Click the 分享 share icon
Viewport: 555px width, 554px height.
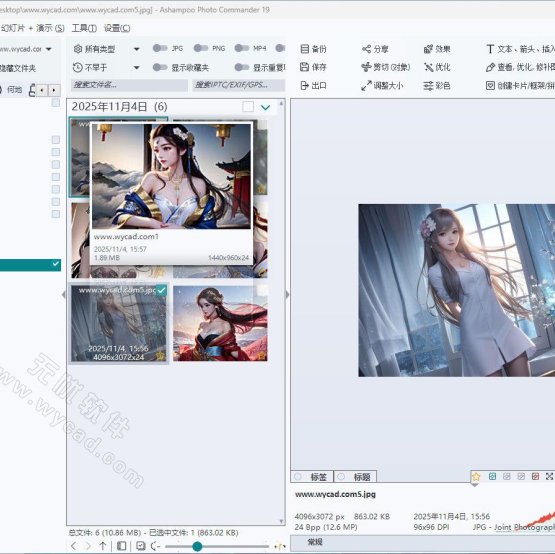(366, 49)
